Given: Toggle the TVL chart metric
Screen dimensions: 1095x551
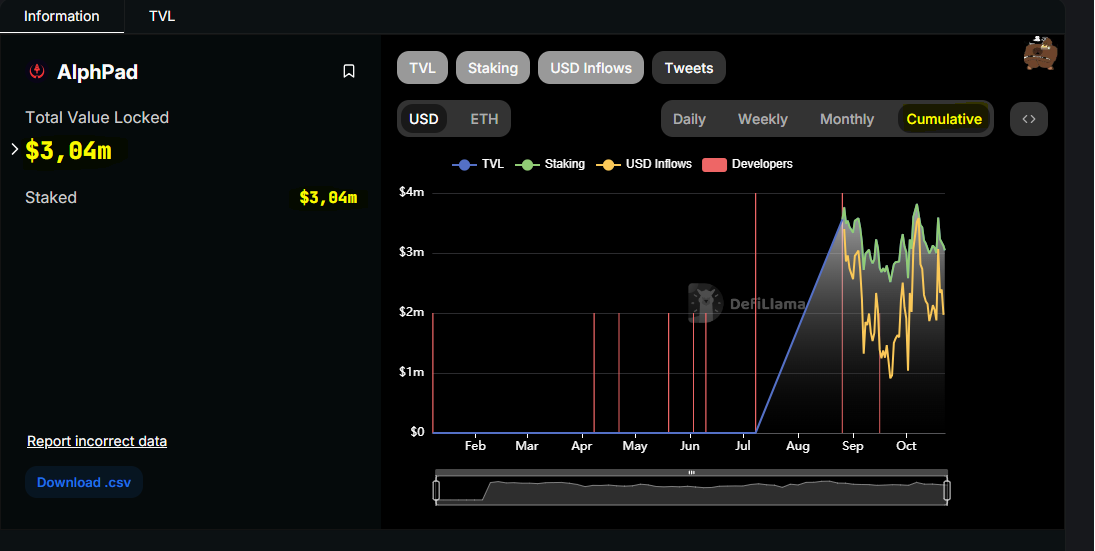Looking at the screenshot, I should click(422, 68).
